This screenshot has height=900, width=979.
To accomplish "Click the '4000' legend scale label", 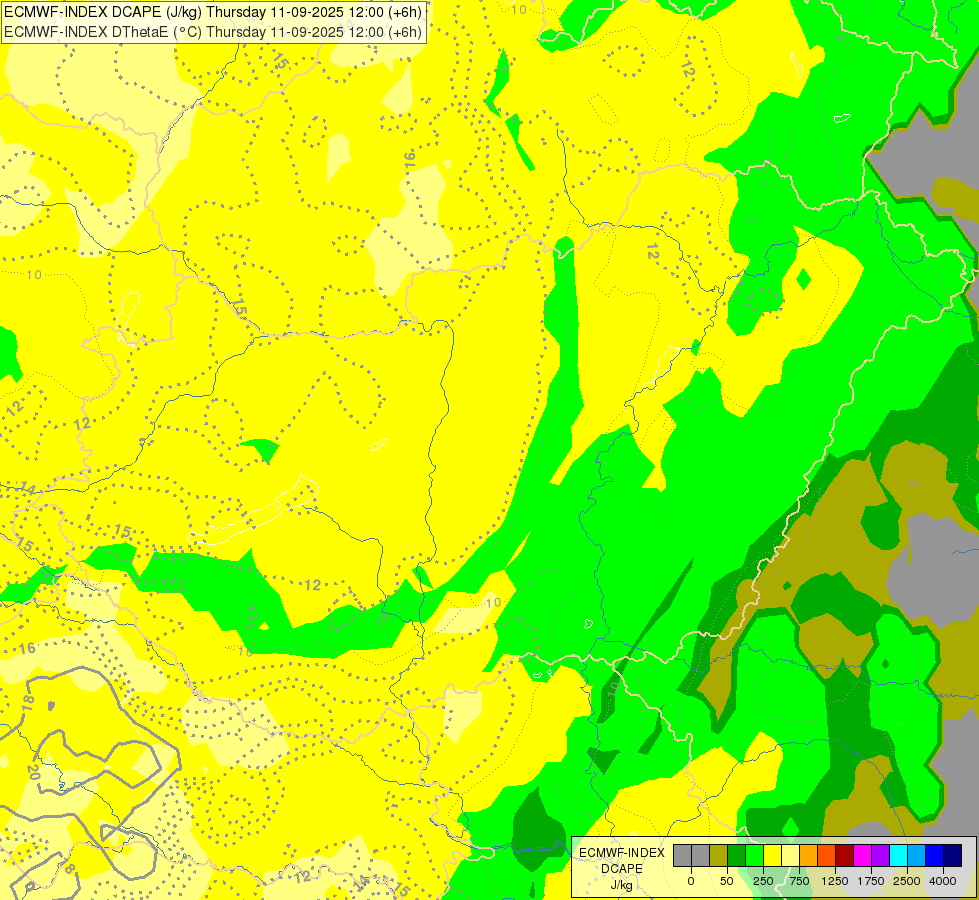I will point(943,881).
